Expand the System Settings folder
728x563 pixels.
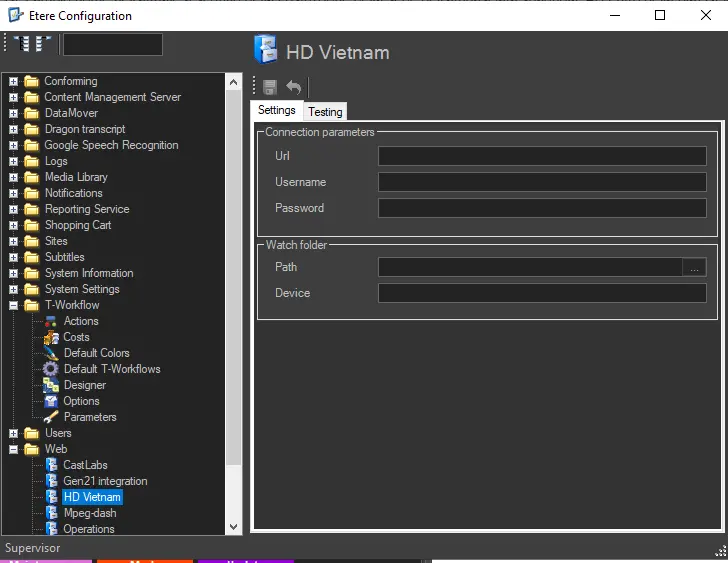click(14, 289)
